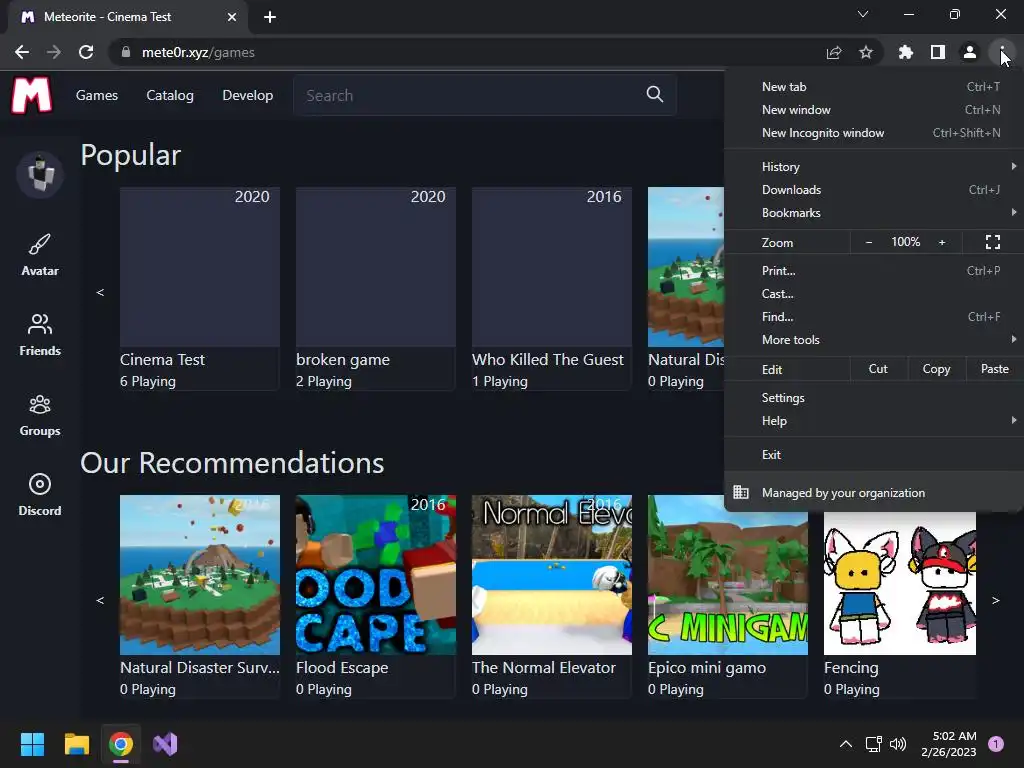Click the user avatar picture in sidebar

click(40, 174)
